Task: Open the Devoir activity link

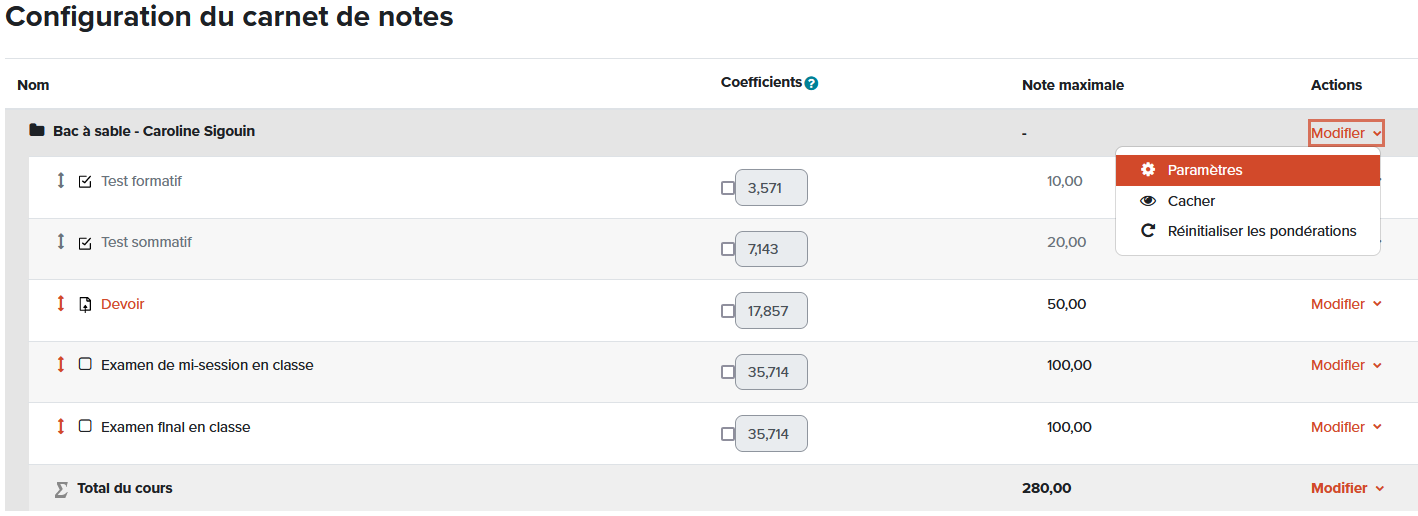Action: pos(122,304)
